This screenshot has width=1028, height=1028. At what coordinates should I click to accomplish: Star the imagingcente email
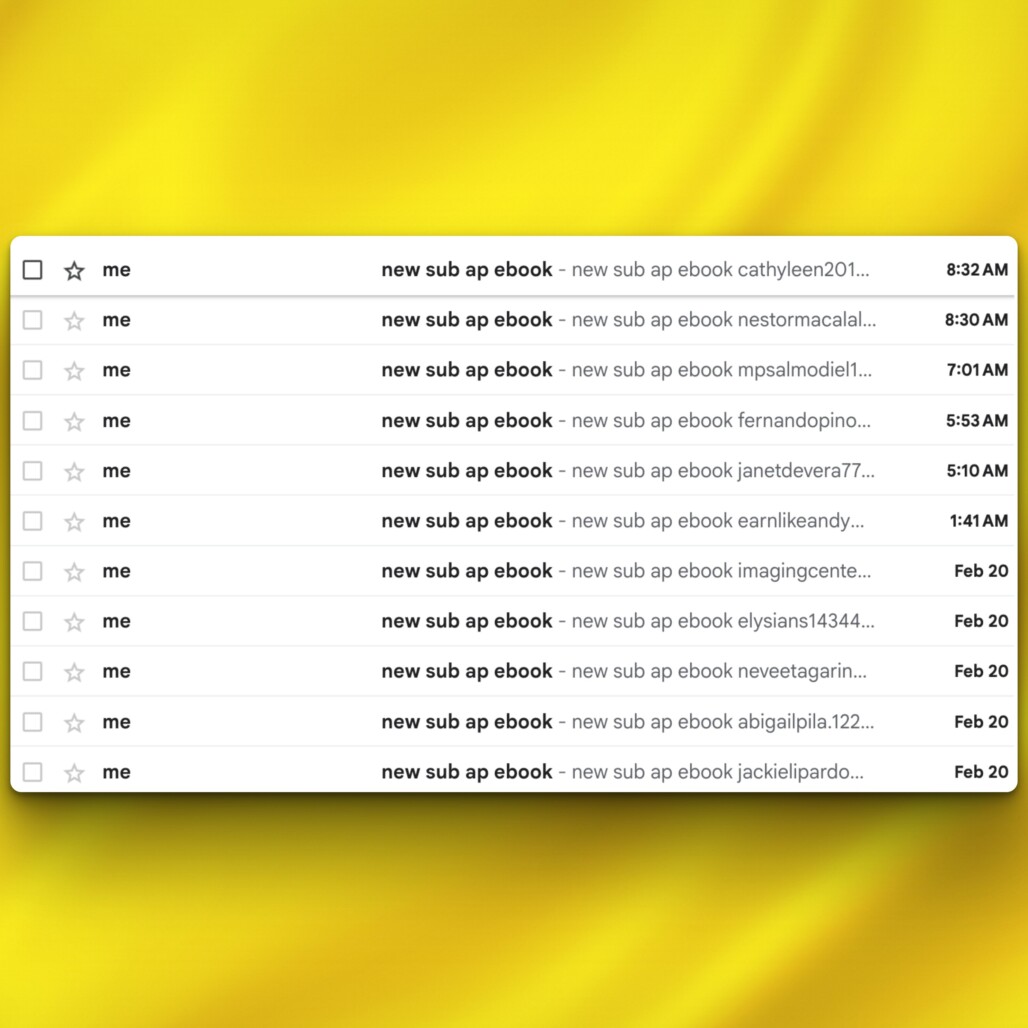pos(74,572)
